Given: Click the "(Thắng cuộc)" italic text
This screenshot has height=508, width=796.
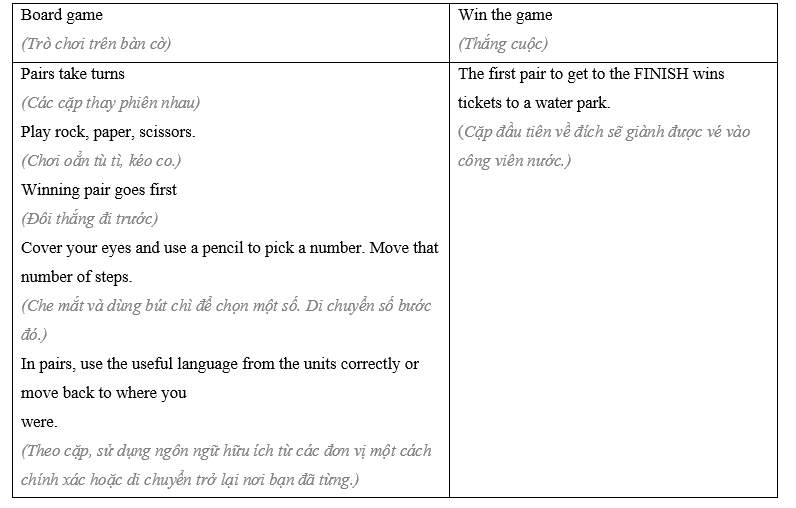Looking at the screenshot, I should tap(503, 44).
